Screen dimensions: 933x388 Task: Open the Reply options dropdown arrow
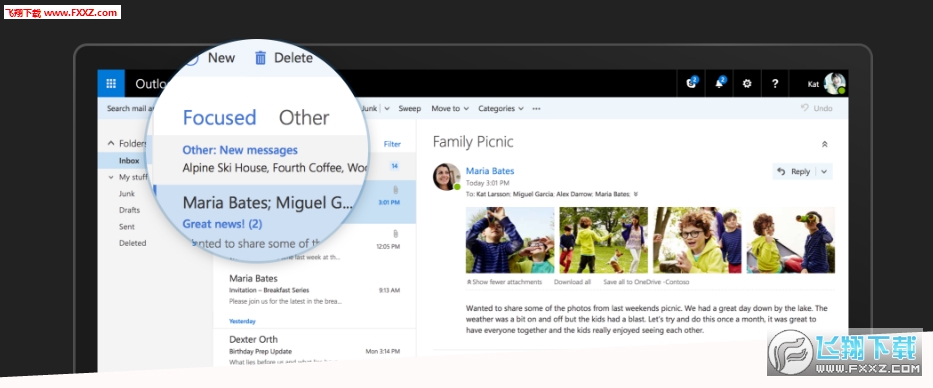point(824,171)
